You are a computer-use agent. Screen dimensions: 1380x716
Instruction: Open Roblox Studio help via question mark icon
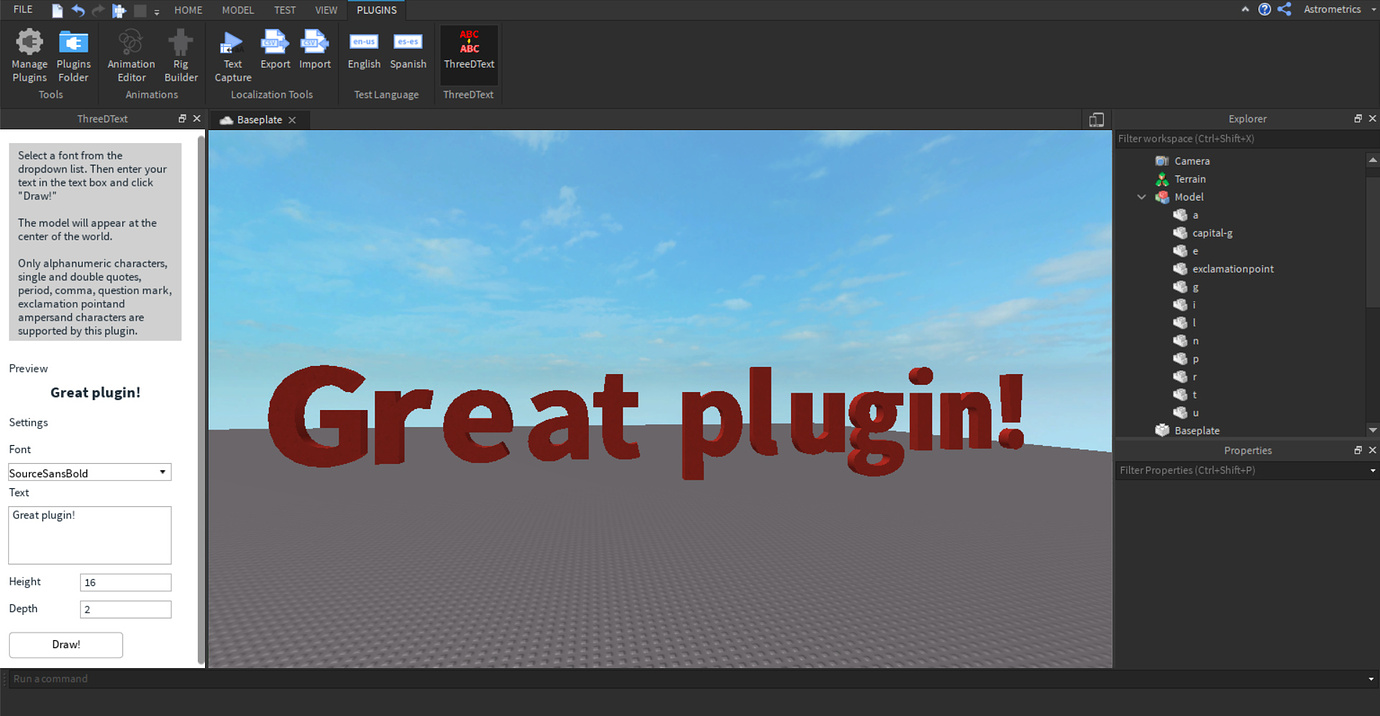(1264, 9)
